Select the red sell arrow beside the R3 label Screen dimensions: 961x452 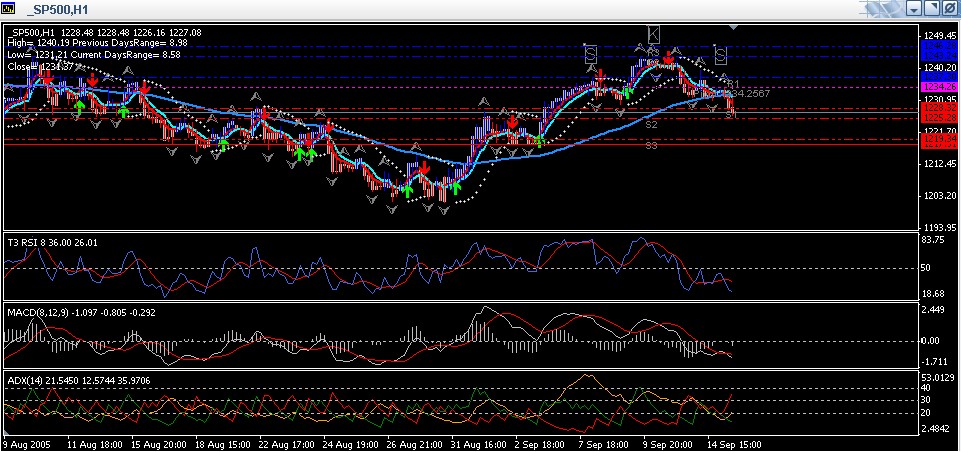tap(669, 58)
